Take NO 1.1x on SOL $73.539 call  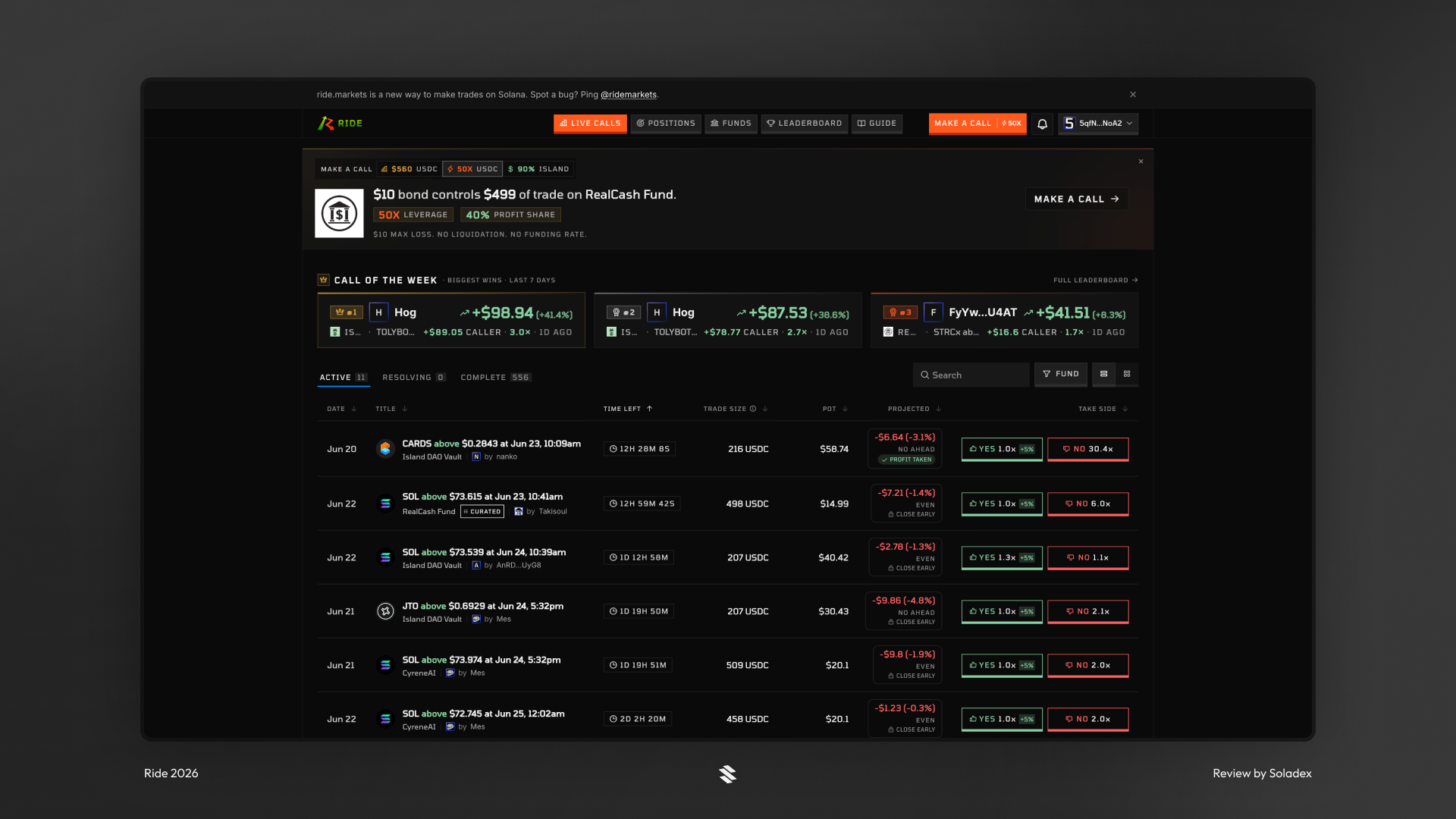(1088, 557)
